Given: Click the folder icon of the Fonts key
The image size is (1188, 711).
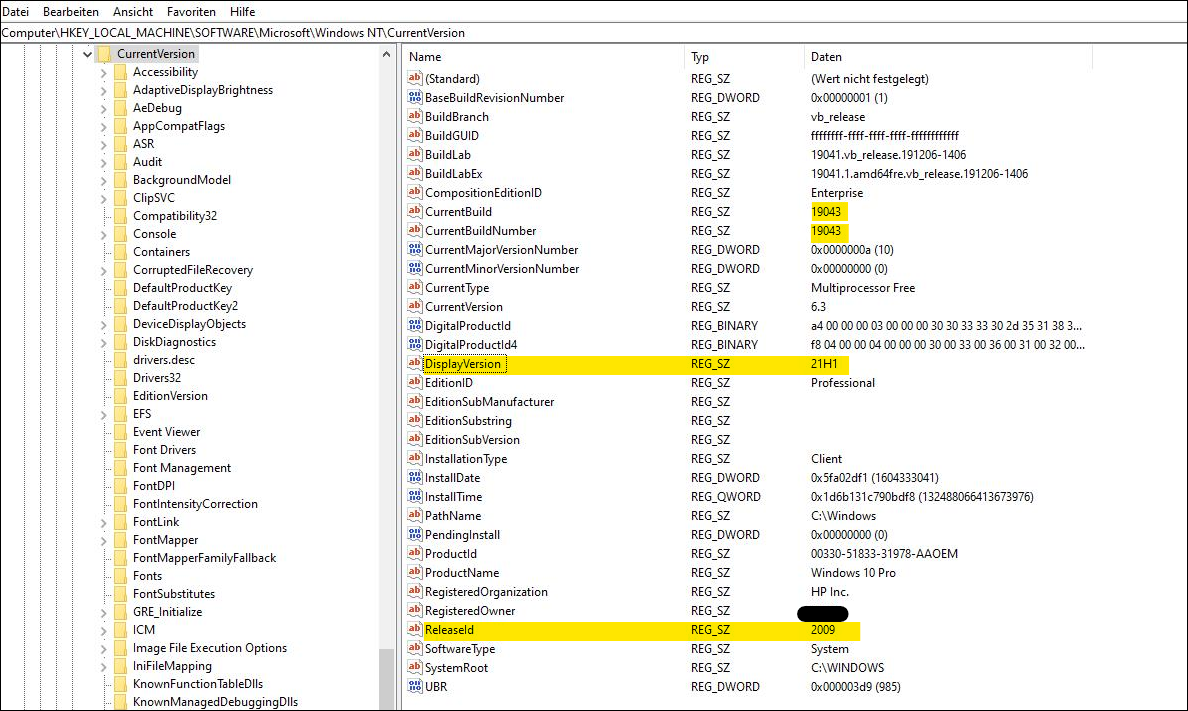Looking at the screenshot, I should pyautogui.click(x=120, y=575).
